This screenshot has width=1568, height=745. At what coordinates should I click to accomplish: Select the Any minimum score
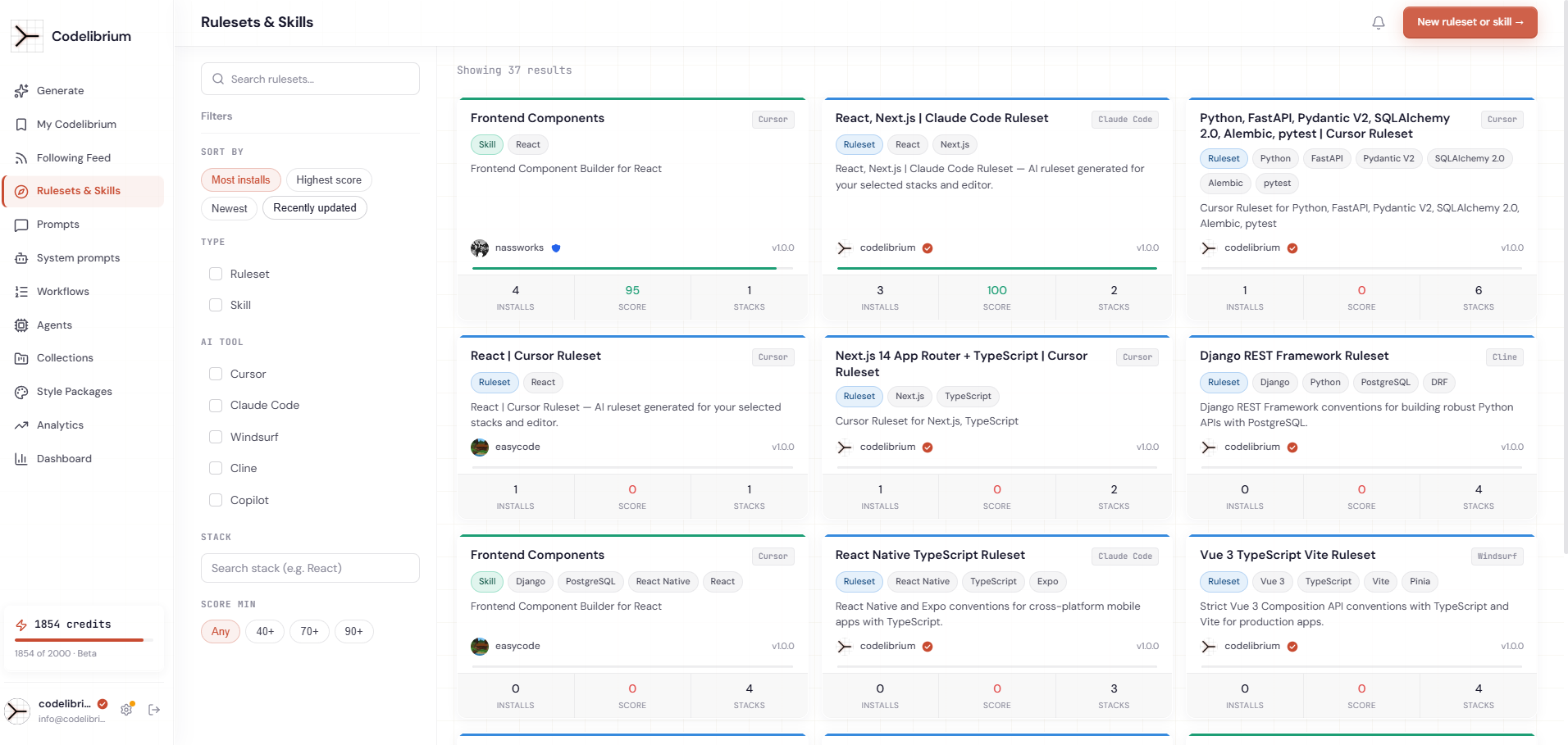(221, 631)
